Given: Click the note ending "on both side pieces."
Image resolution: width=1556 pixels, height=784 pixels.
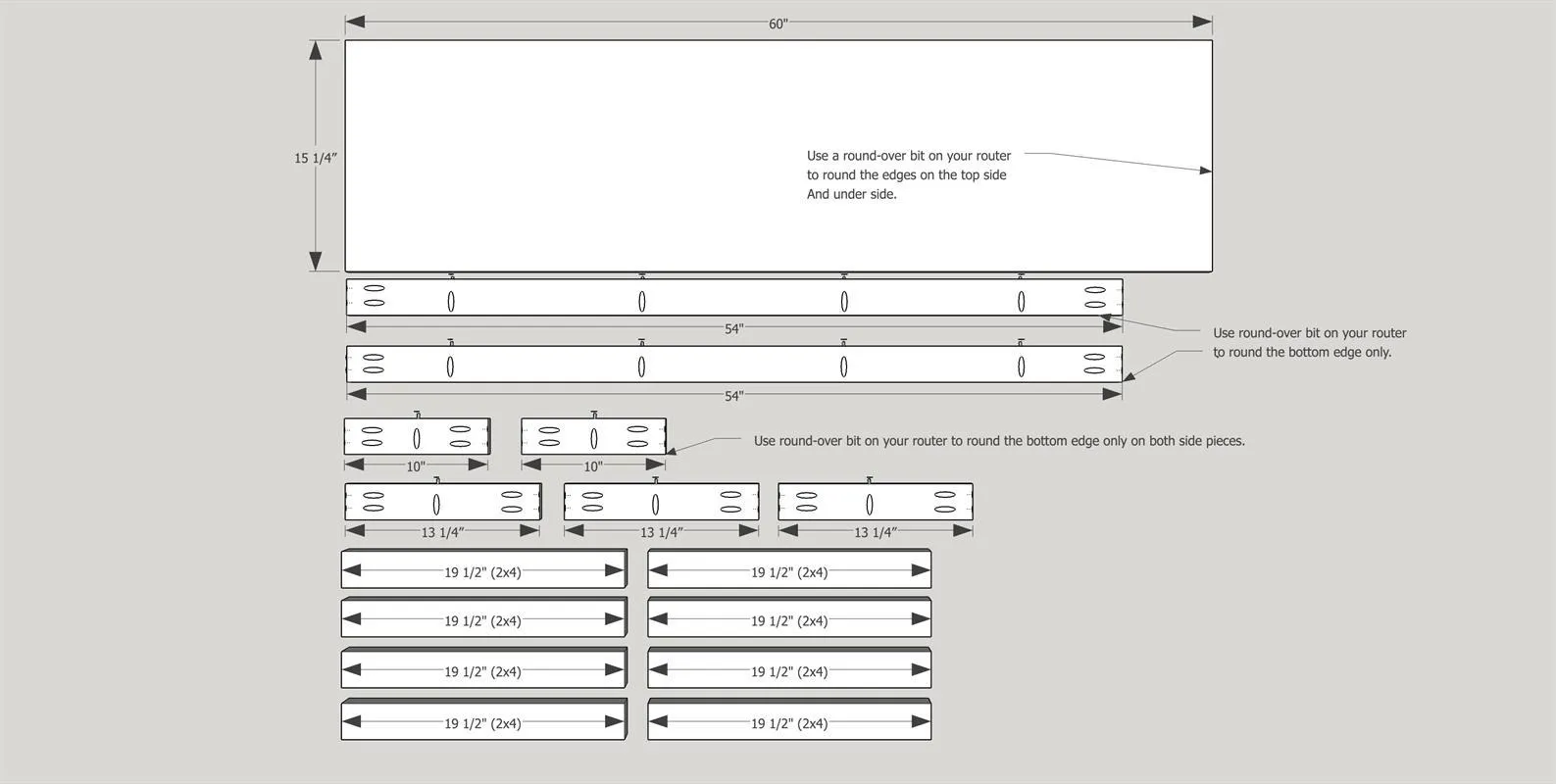Looking at the screenshot, I should pyautogui.click(x=999, y=441).
